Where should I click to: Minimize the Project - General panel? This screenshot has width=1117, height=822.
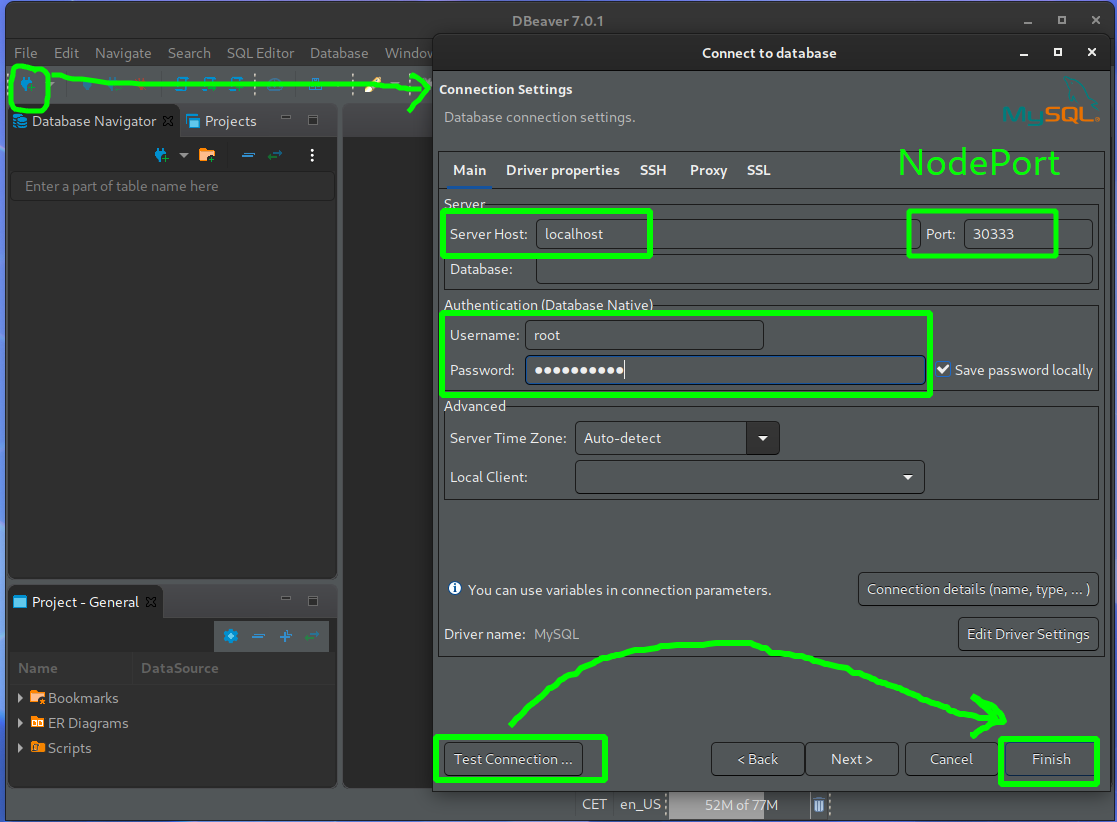click(x=286, y=599)
